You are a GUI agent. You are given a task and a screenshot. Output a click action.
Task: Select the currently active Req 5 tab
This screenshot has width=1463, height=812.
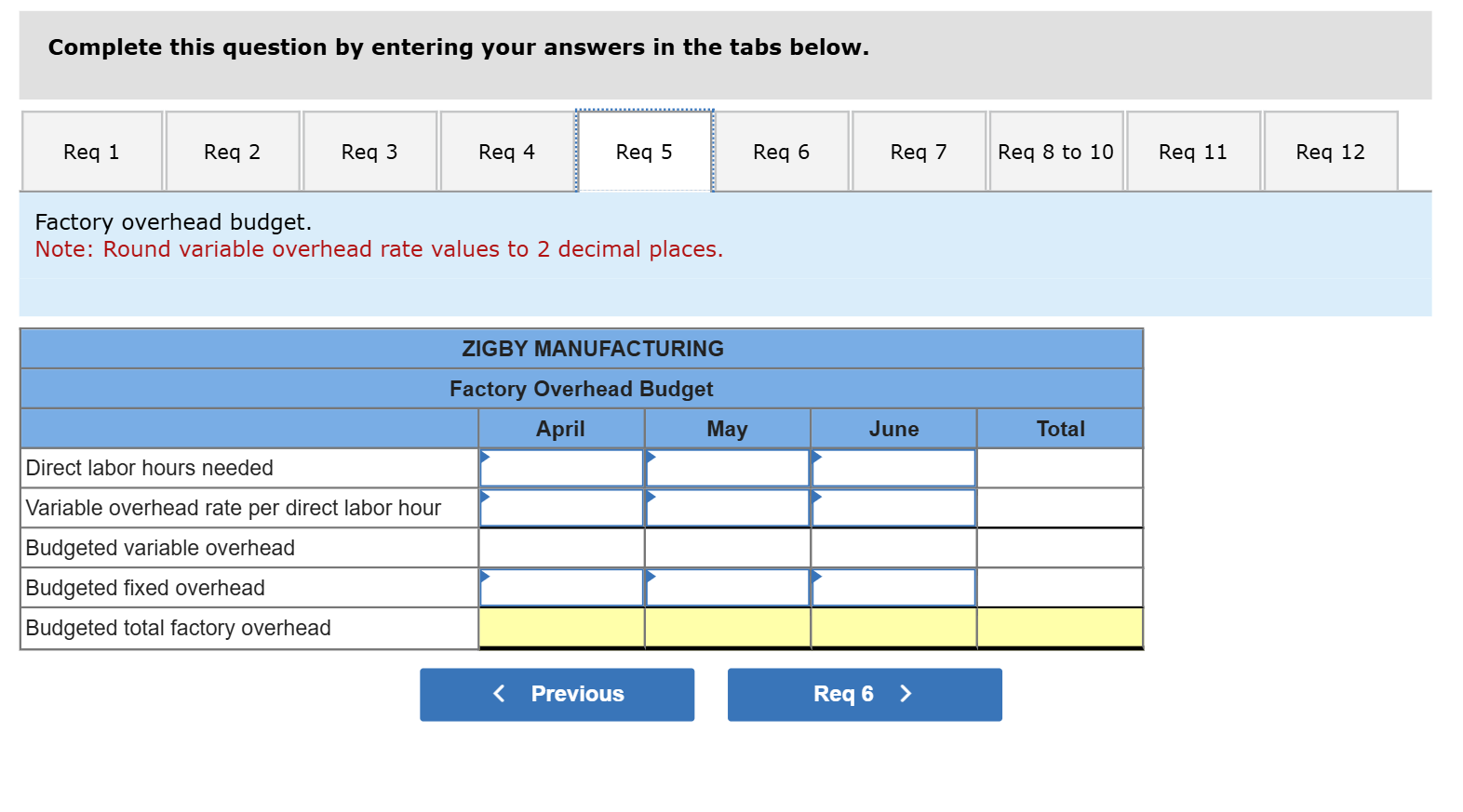pos(644,151)
